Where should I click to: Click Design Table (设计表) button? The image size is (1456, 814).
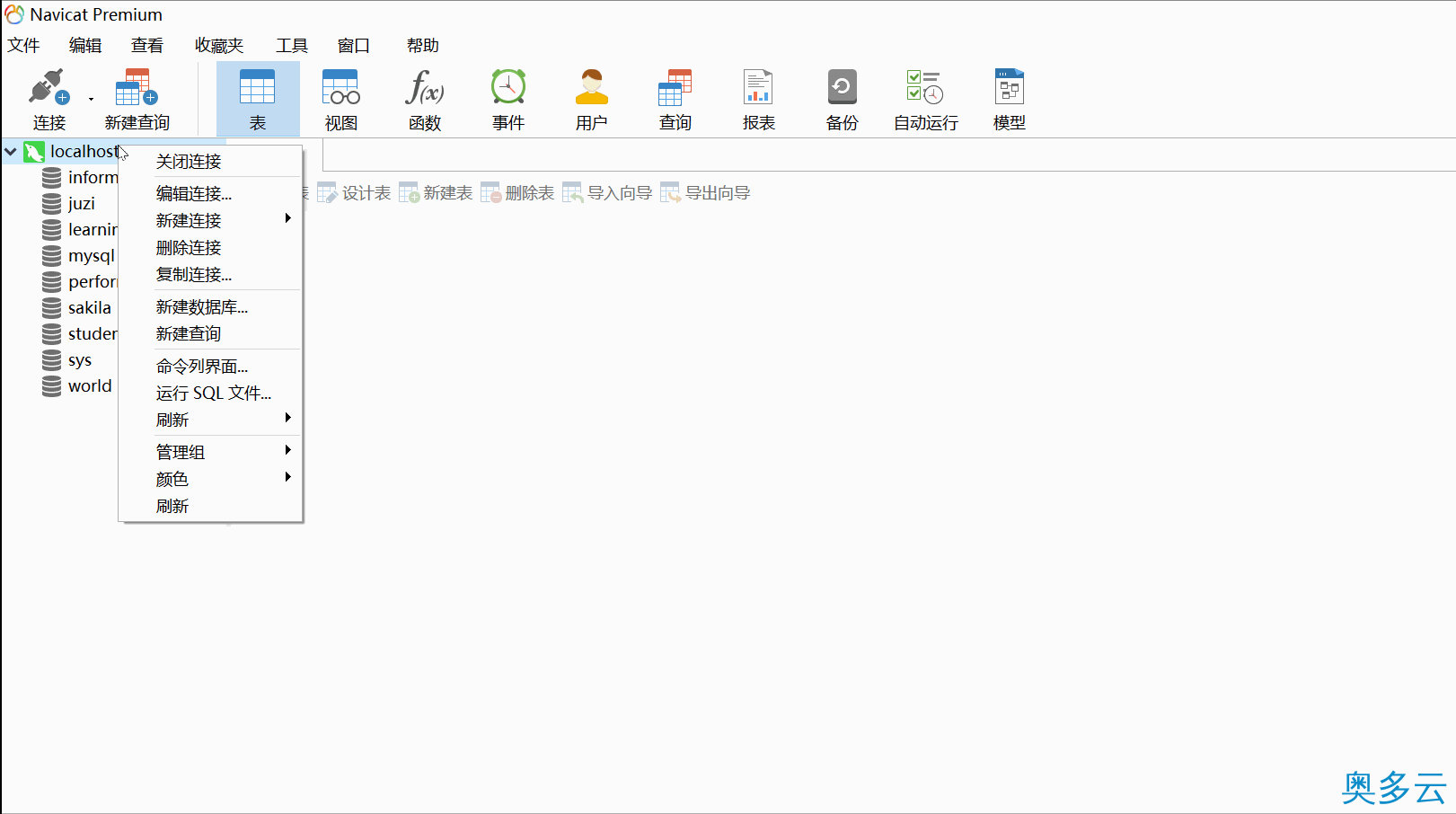(354, 193)
